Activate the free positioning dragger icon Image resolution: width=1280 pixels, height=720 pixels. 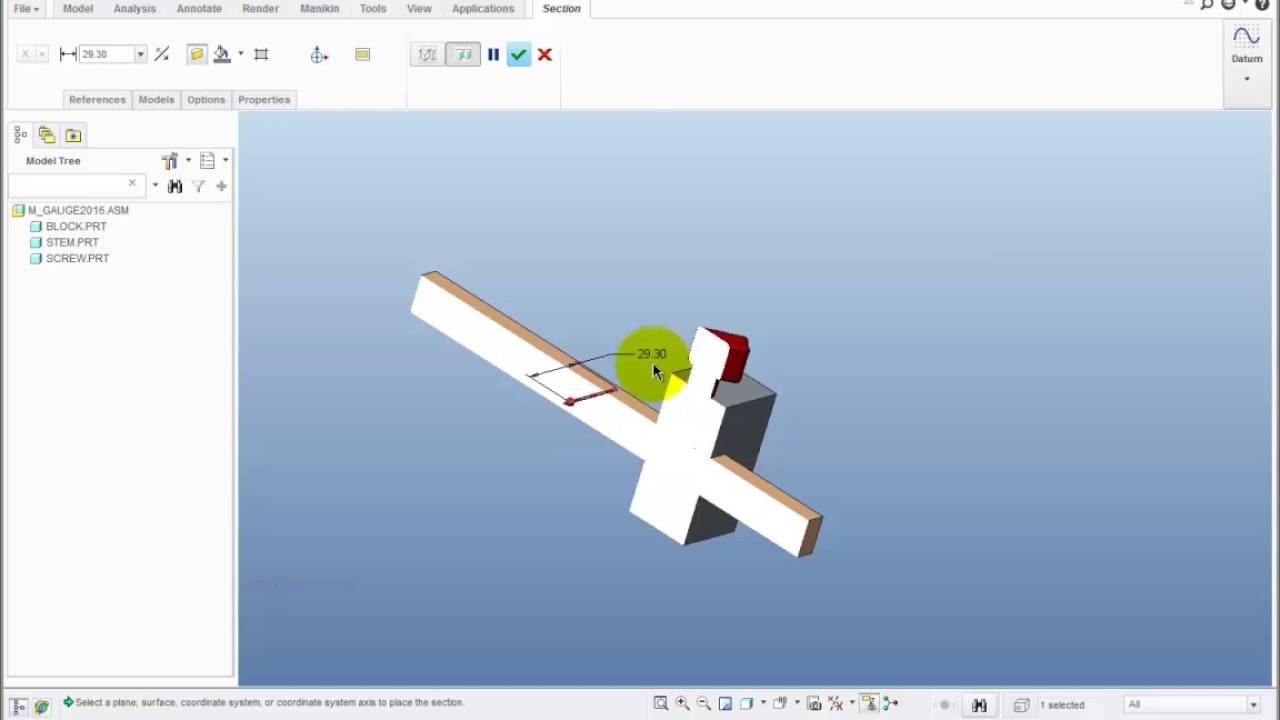coord(319,55)
